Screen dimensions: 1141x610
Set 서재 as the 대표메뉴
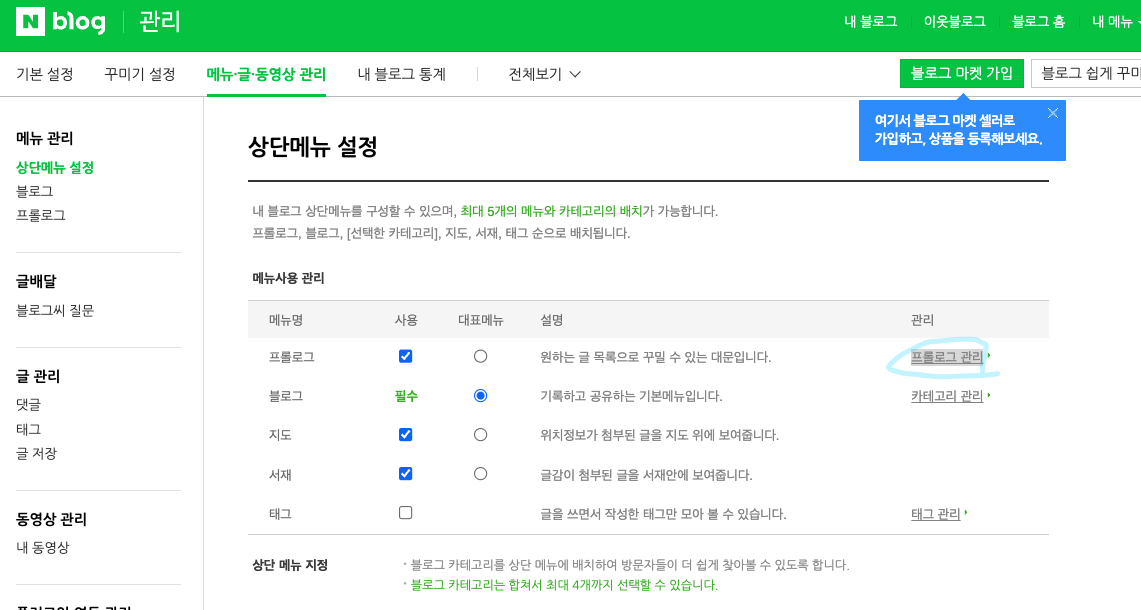point(480,474)
